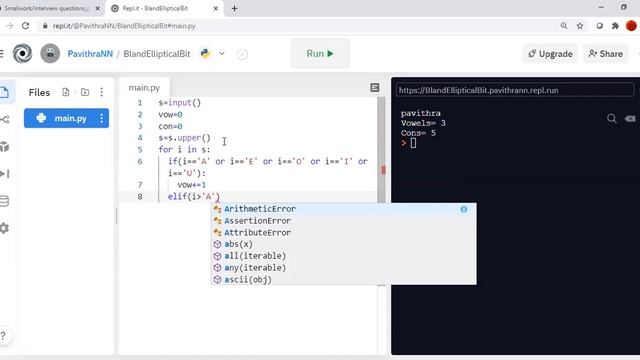Viewport: 640px width, 360px height.
Task: Click the 'Cons= 5' console output
Action: point(418,133)
